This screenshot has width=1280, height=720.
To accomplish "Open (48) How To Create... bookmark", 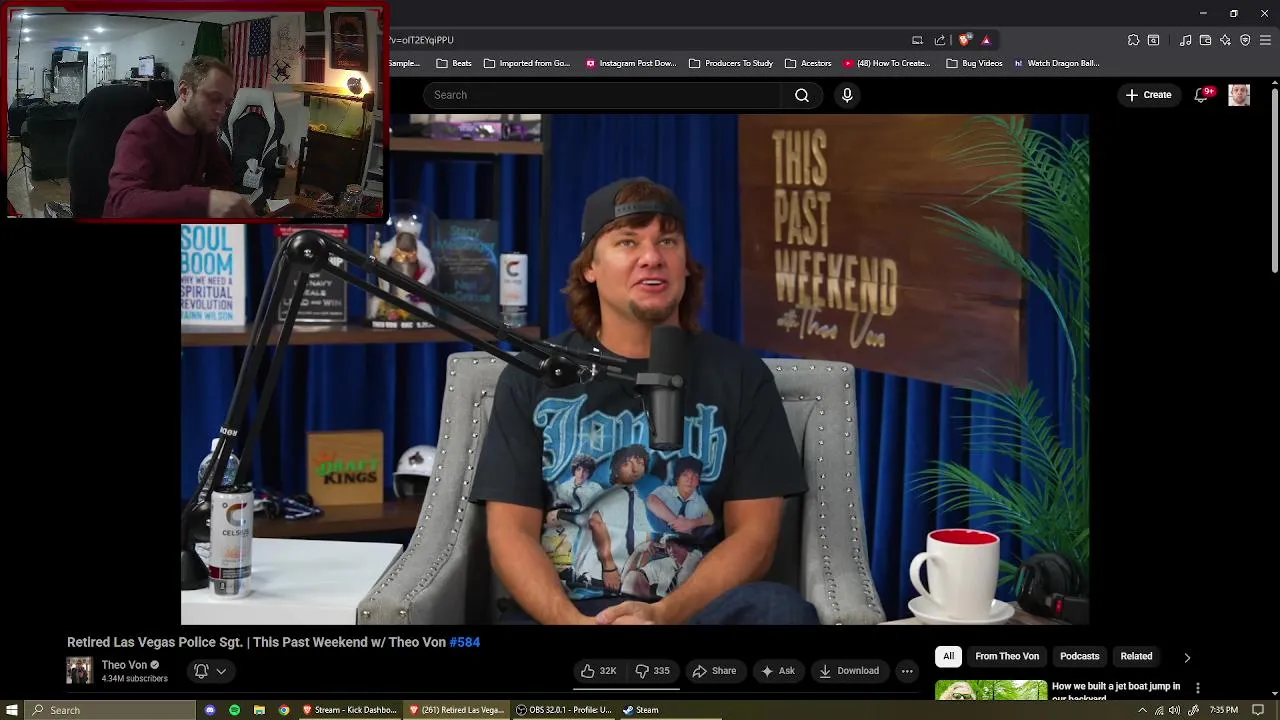I will (886, 63).
